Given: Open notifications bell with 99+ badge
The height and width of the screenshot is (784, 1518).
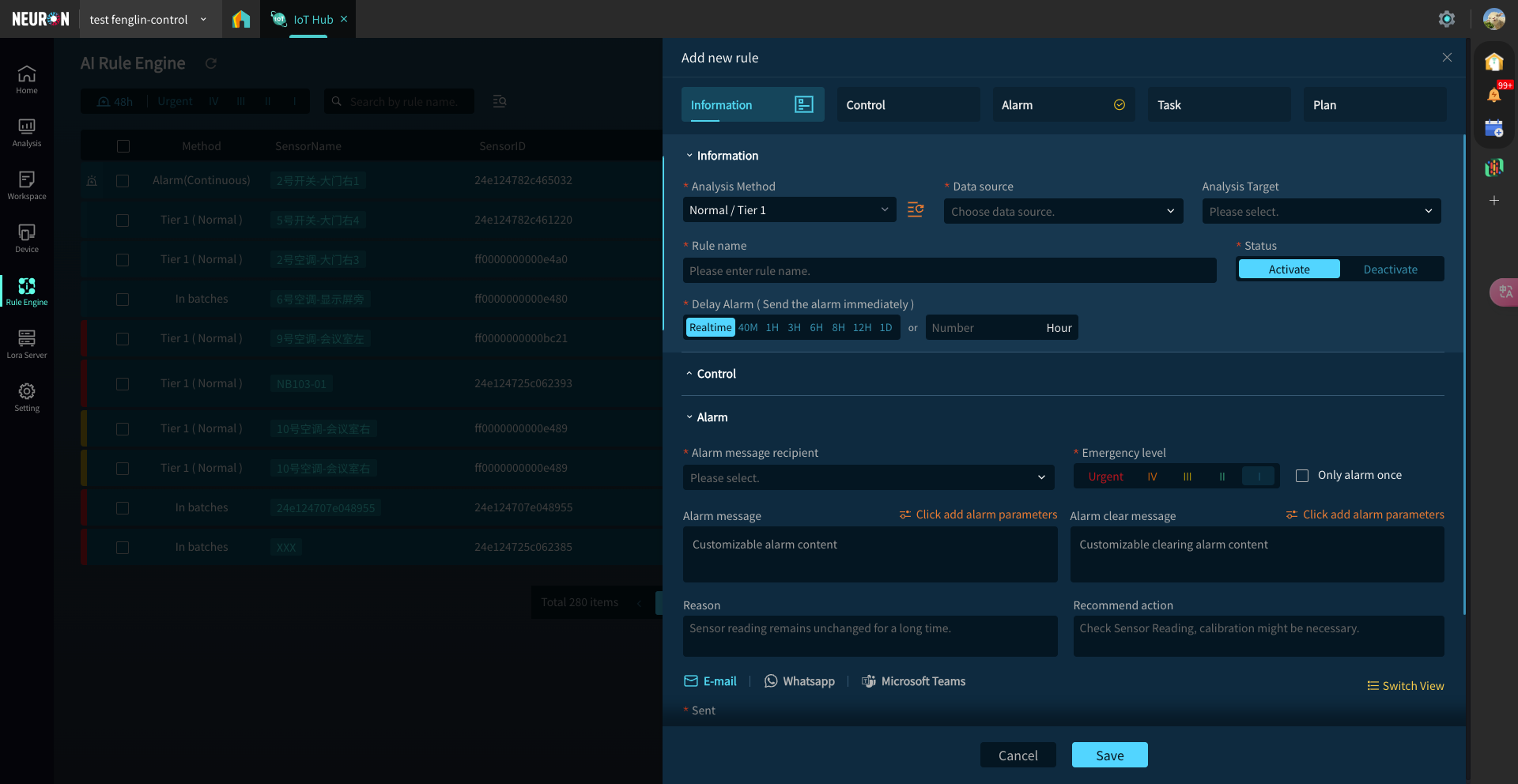Looking at the screenshot, I should 1494,94.
